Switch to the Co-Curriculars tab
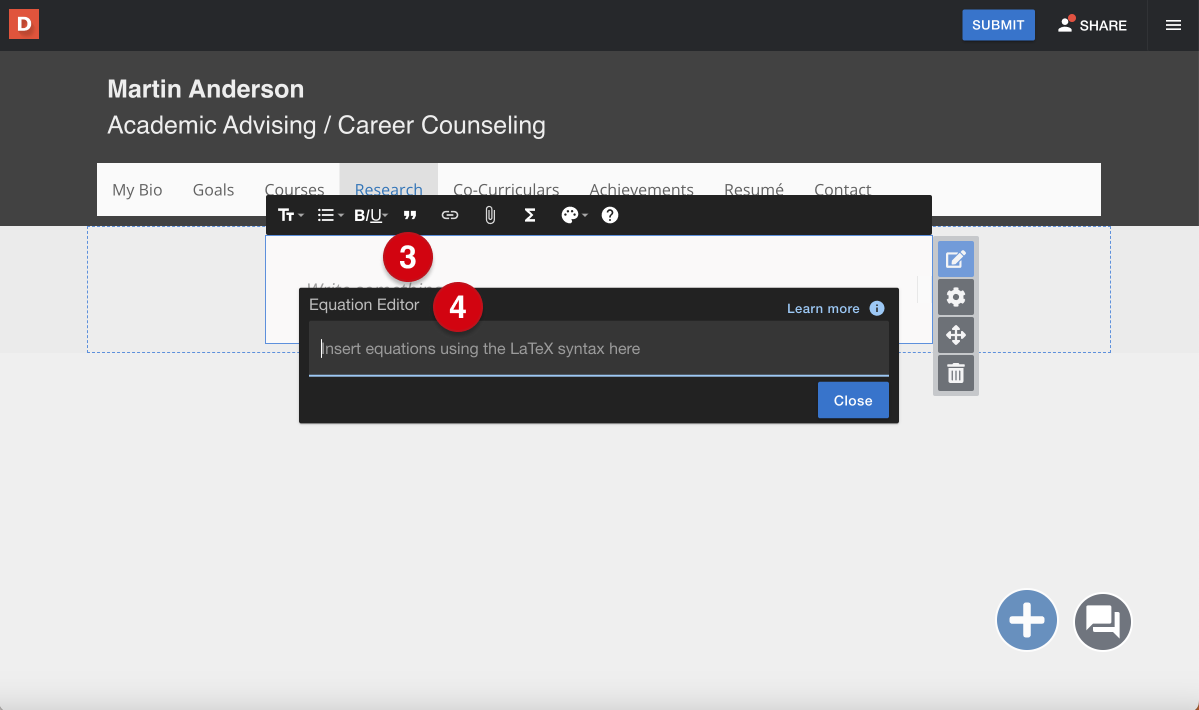1199x710 pixels. (506, 189)
